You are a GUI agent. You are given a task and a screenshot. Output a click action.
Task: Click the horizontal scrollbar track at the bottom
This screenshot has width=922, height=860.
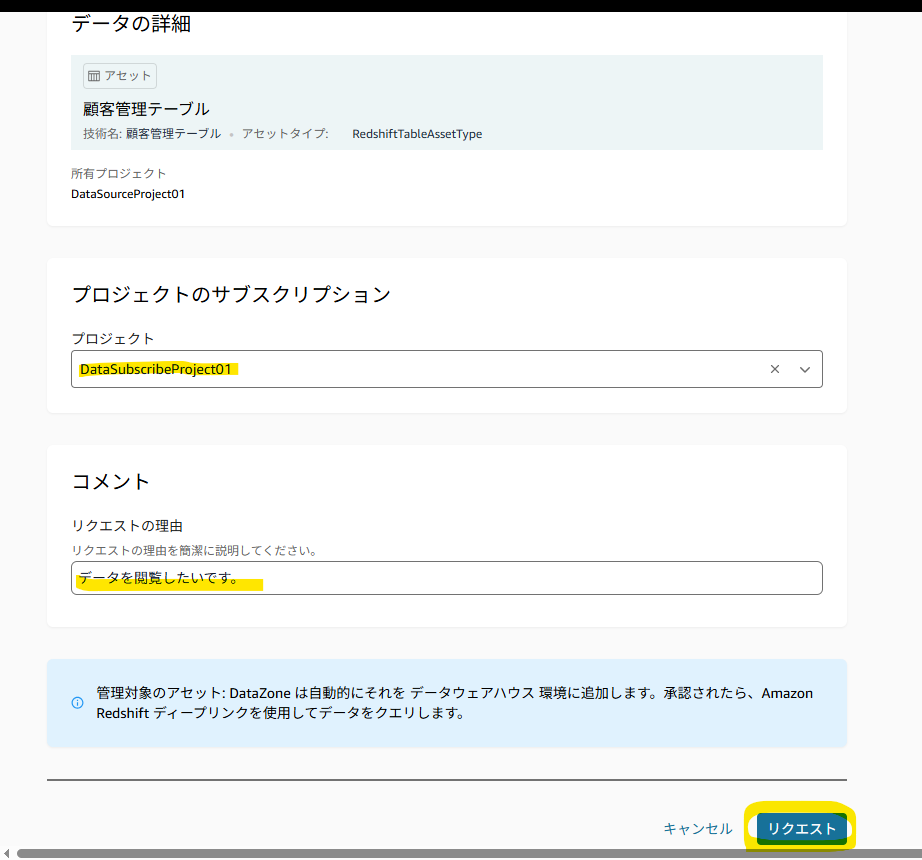pyautogui.click(x=460, y=851)
